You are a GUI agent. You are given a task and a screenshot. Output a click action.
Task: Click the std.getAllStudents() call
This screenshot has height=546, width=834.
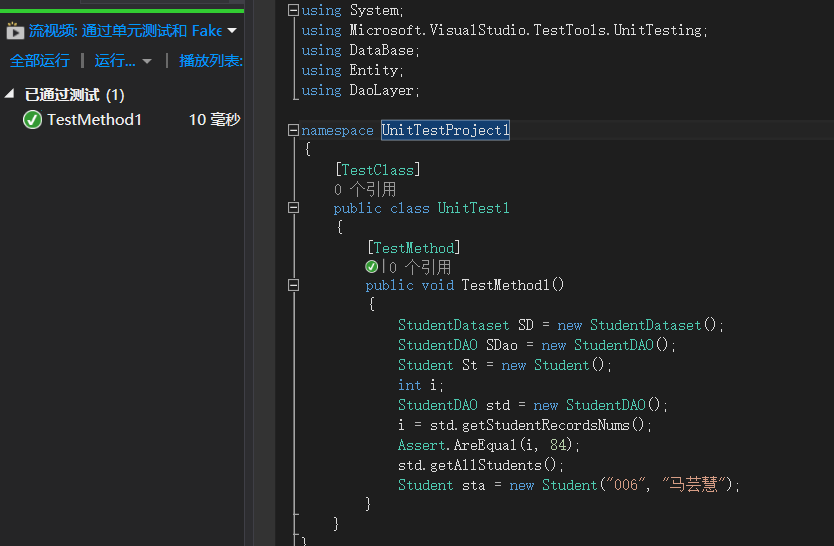[x=481, y=465]
